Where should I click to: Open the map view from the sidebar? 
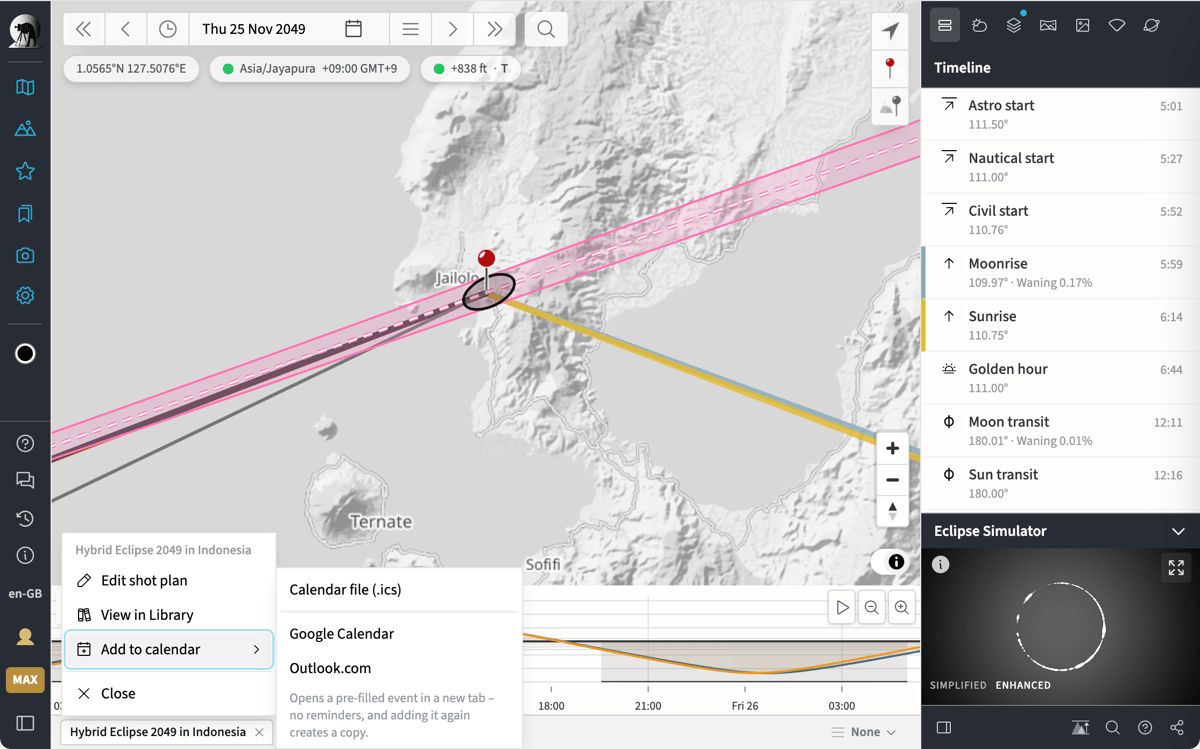pyautogui.click(x=25, y=87)
